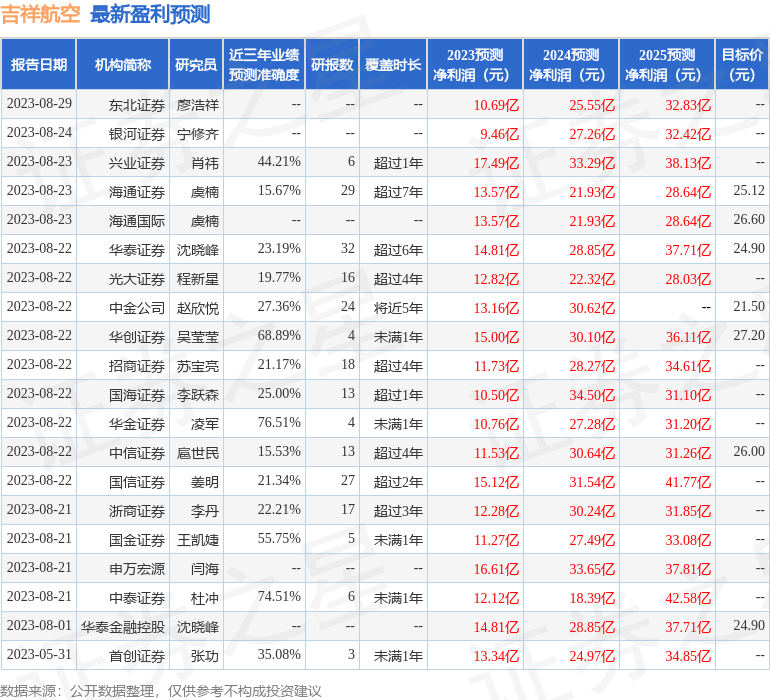Select the 研究员 column header
The image size is (770, 700).
pyautogui.click(x=196, y=64)
